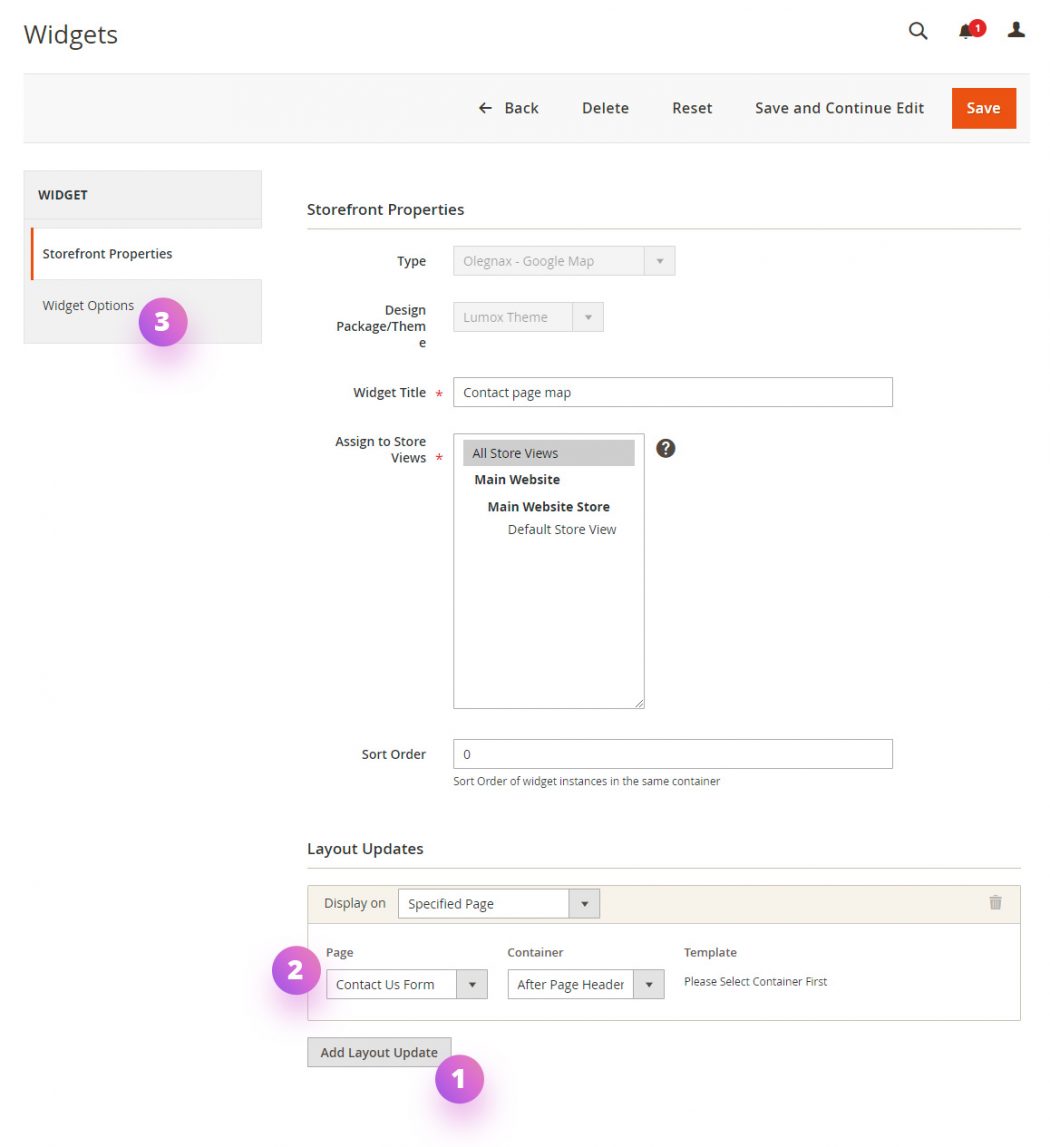Click the Save button

coord(983,107)
